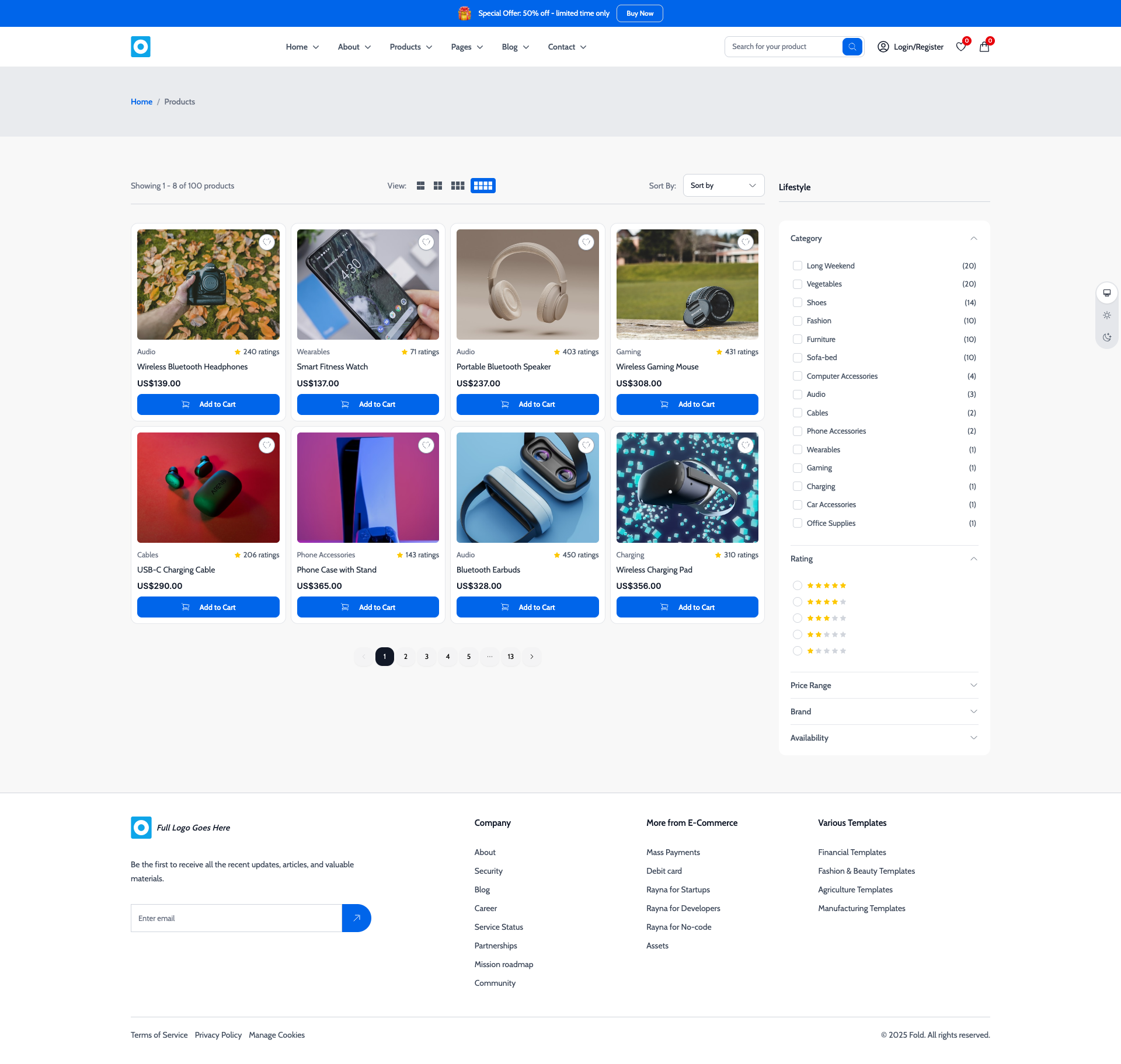Select the five-star rating filter
Viewport: 1121px width, 1064px height.
click(798, 585)
